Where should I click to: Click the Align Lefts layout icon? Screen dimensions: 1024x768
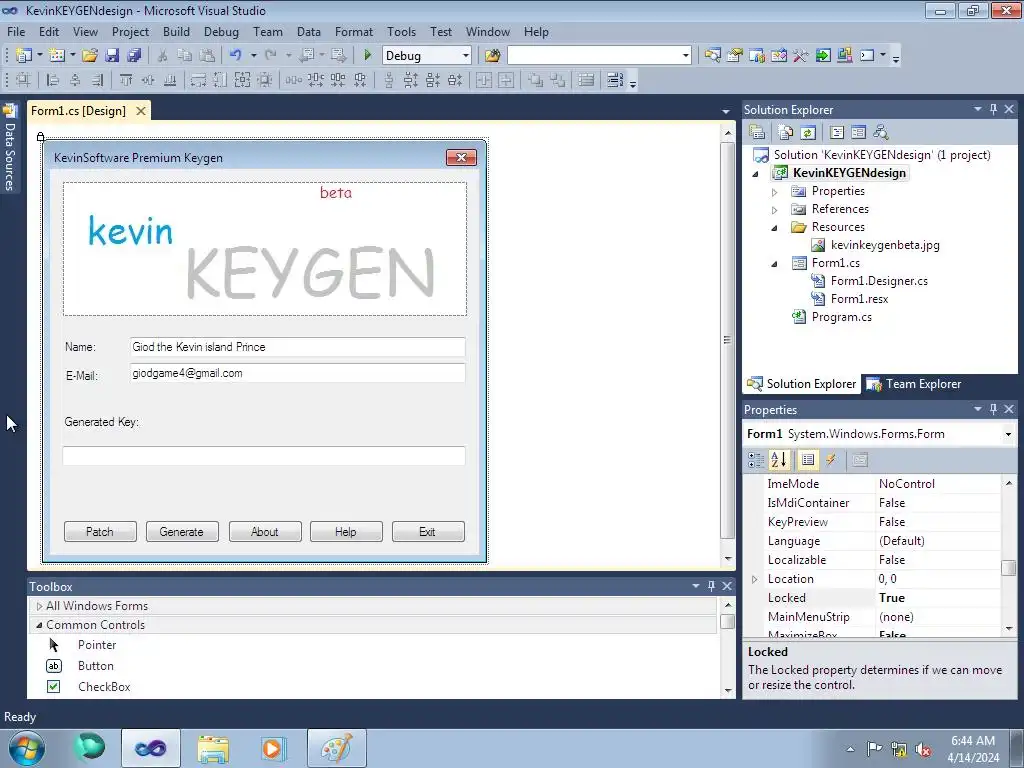click(53, 80)
